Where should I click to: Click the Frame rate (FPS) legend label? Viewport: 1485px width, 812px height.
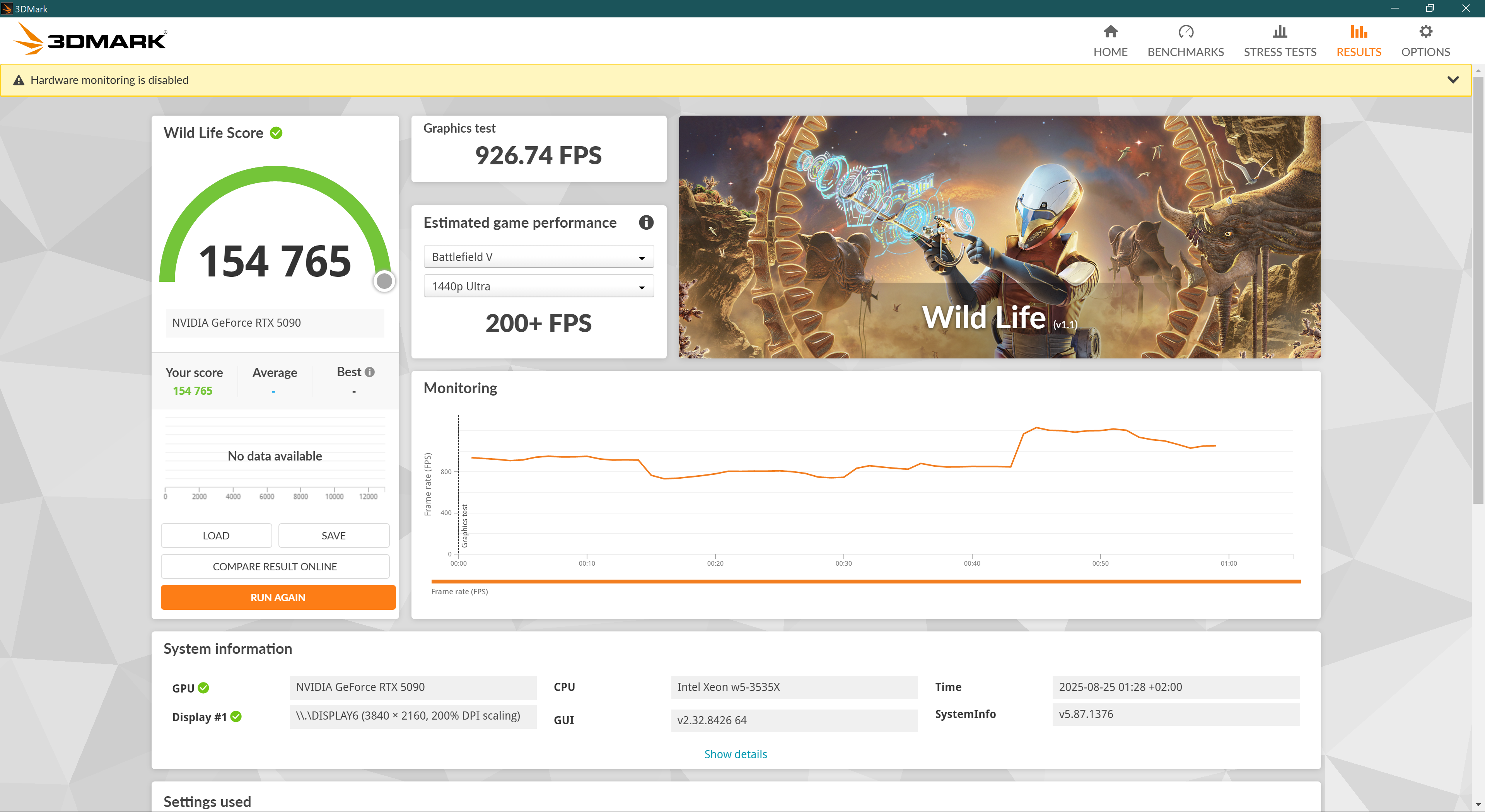pyautogui.click(x=459, y=592)
